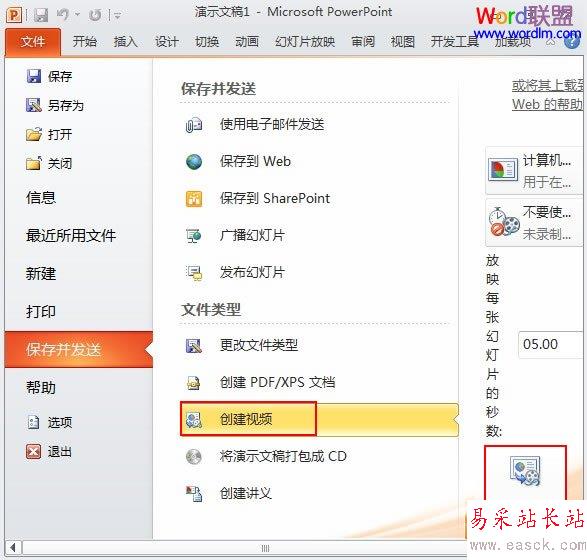Click the 放映每张幻灯片的秒数 label
The height and width of the screenshot is (560, 587).
(493, 345)
